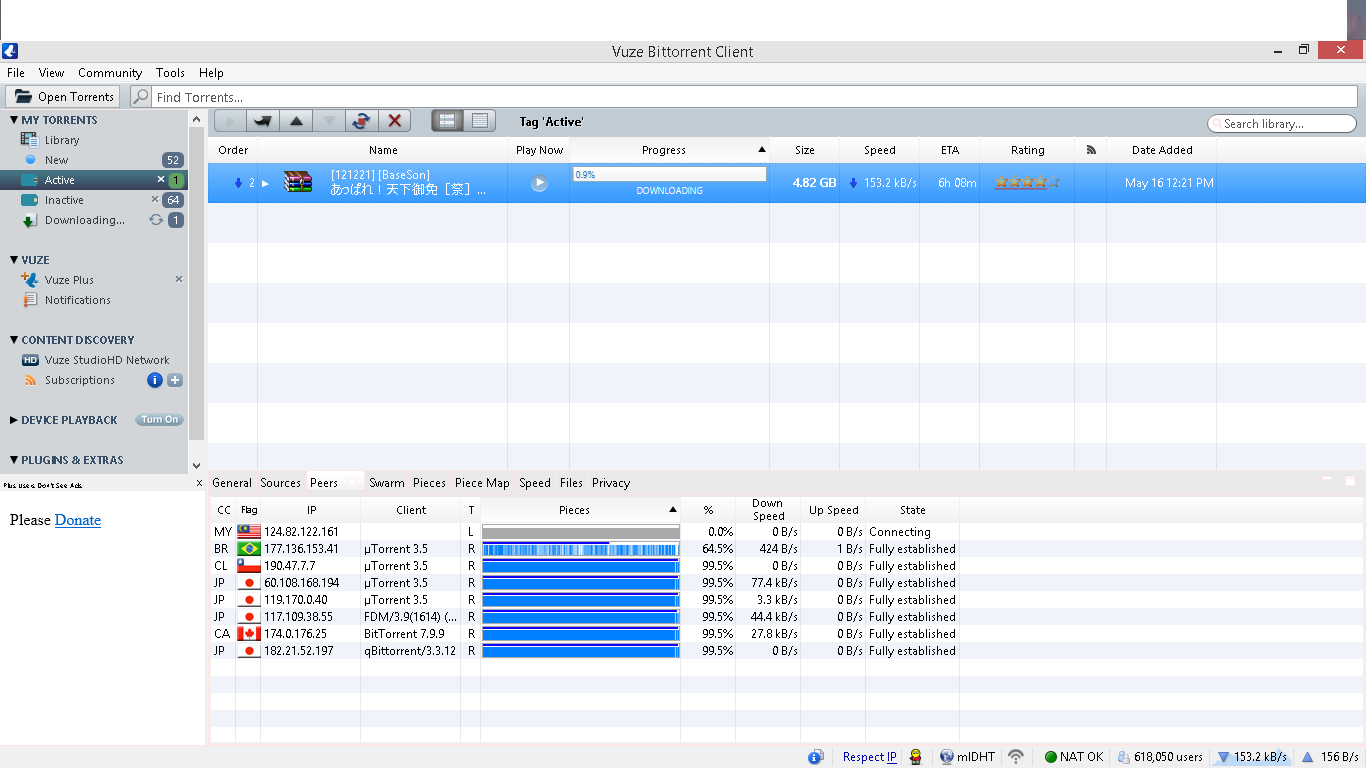Expand the DEVICE PLAYBACK section

(x=14, y=420)
